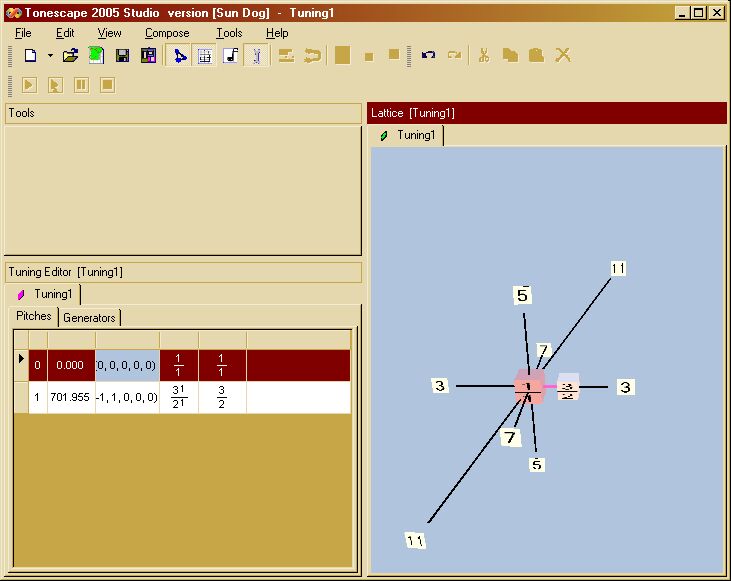Click the New document icon
Image resolution: width=731 pixels, height=581 pixels.
pyautogui.click(x=30, y=56)
